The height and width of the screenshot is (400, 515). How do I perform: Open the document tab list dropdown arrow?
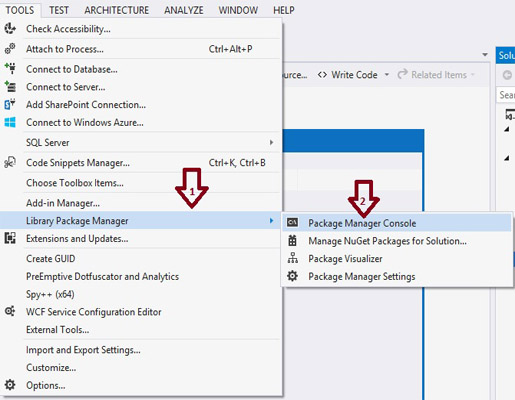[485, 54]
